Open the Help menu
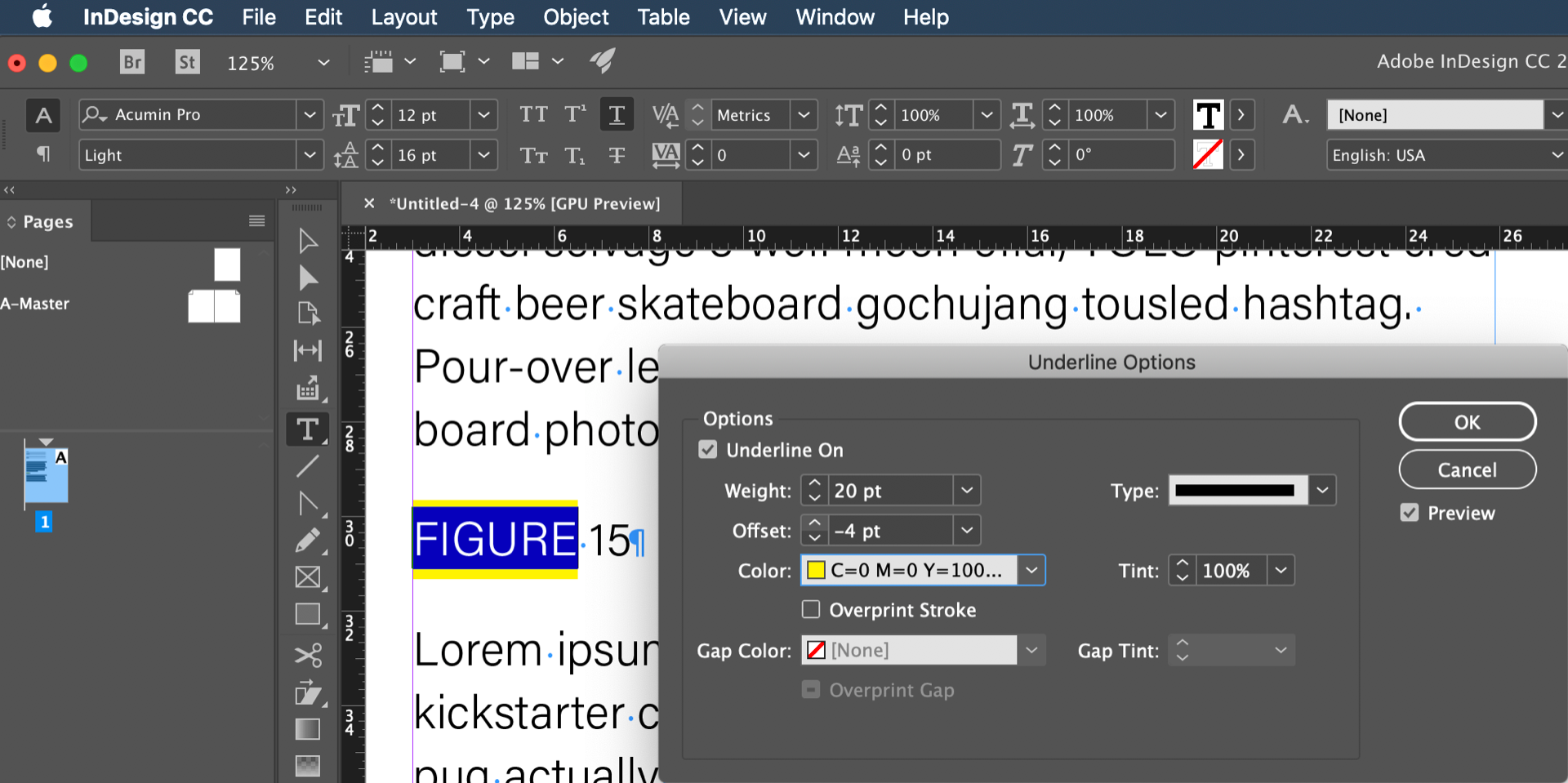Viewport: 1568px width, 783px height. click(x=926, y=17)
